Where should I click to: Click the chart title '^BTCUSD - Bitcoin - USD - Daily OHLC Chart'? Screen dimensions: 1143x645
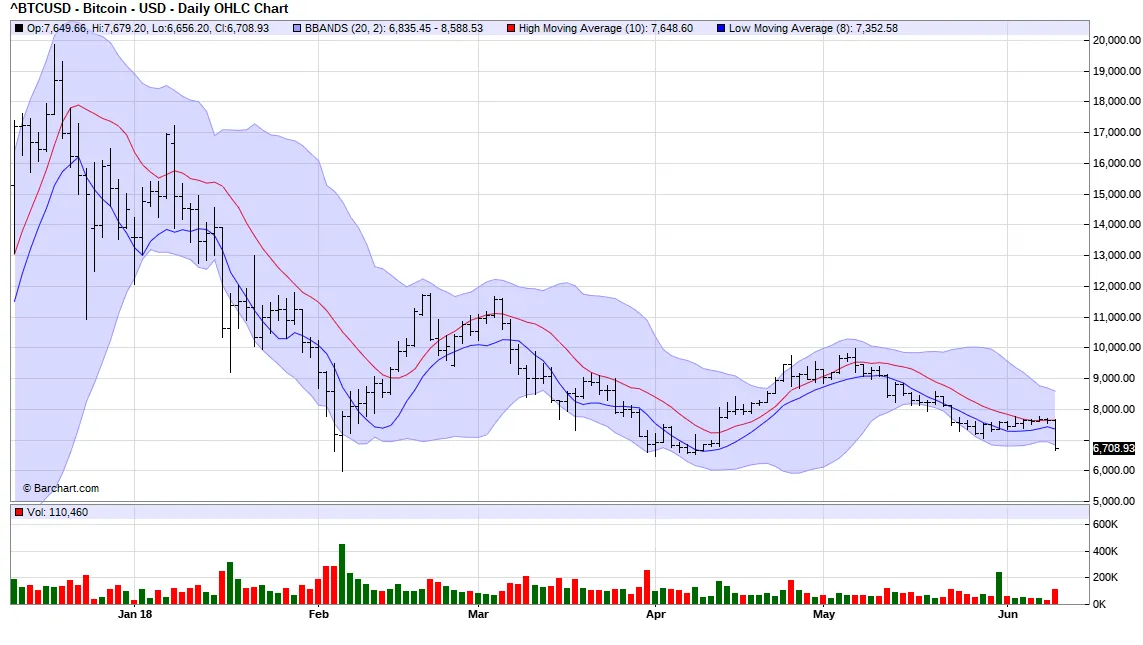pos(149,9)
